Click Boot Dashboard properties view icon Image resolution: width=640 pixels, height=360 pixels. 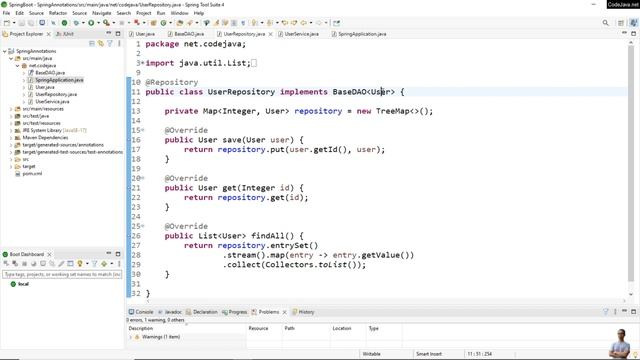70,264
